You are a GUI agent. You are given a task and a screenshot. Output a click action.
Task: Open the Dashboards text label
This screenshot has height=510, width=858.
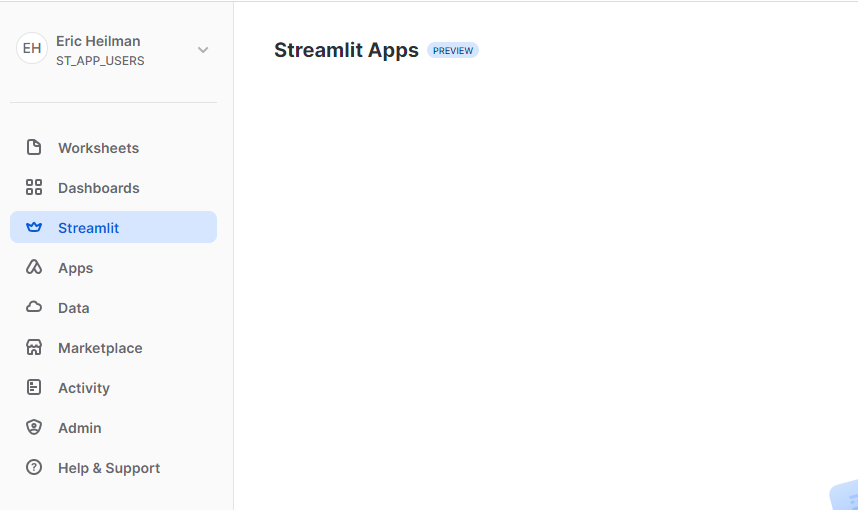tap(98, 188)
